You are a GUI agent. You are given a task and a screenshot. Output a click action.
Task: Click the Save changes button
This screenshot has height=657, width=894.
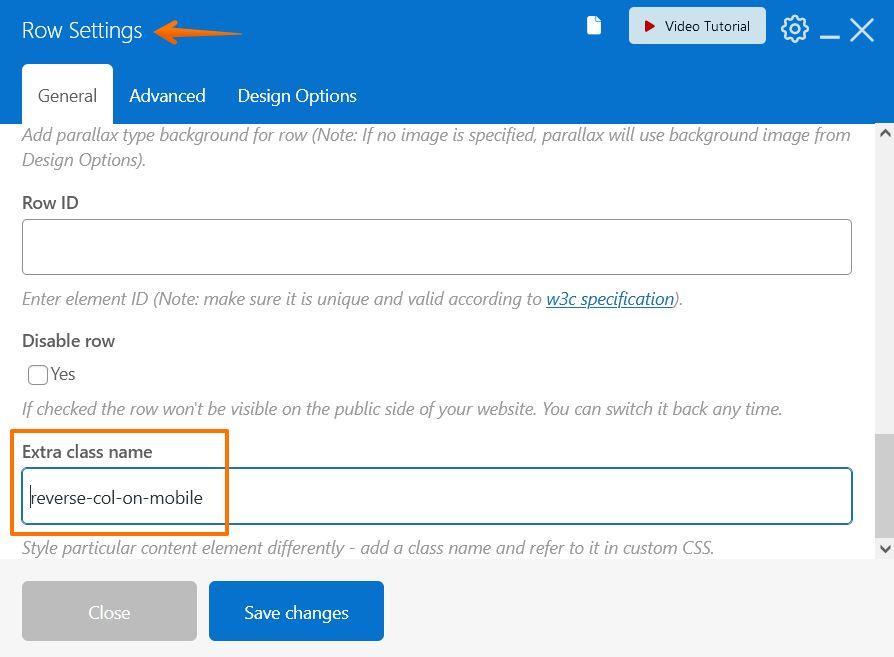pos(296,612)
